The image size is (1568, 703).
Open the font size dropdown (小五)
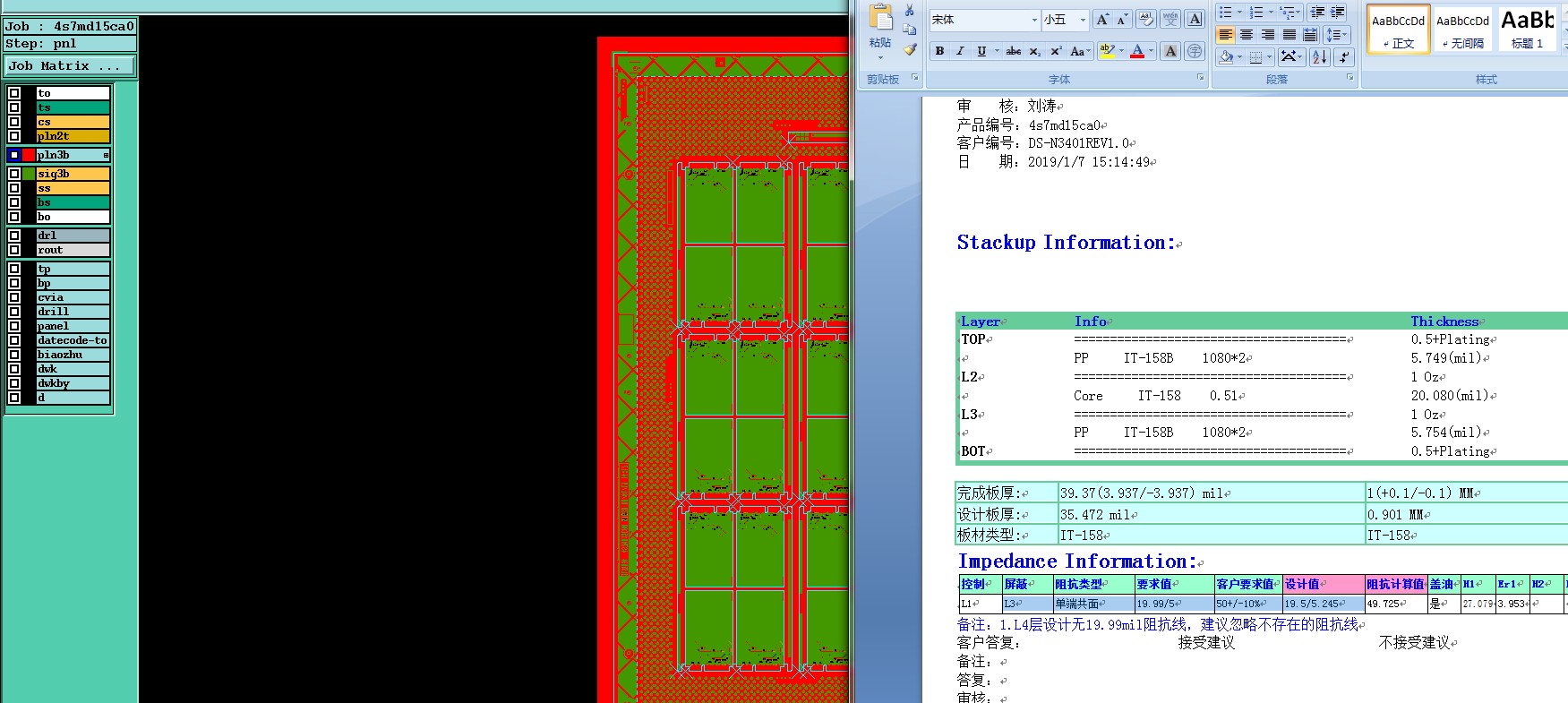pos(1083,20)
